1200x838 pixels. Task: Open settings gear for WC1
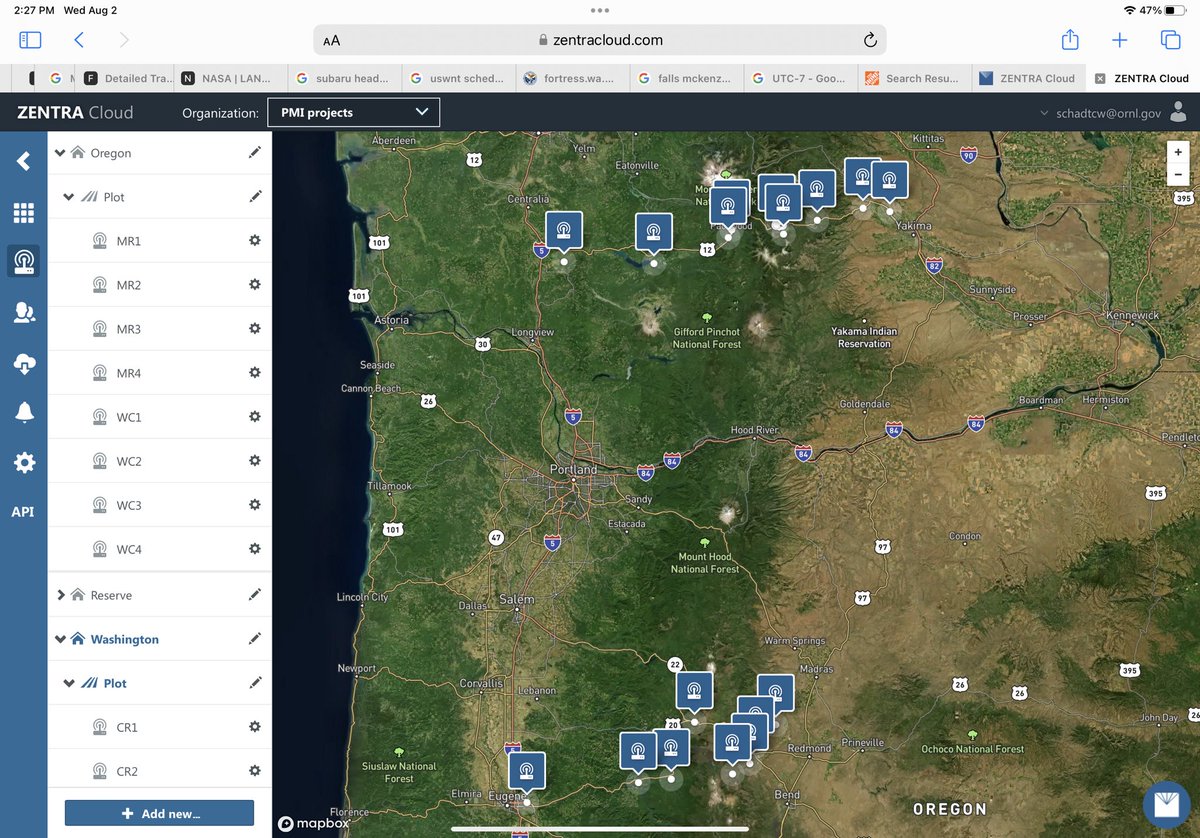254,417
